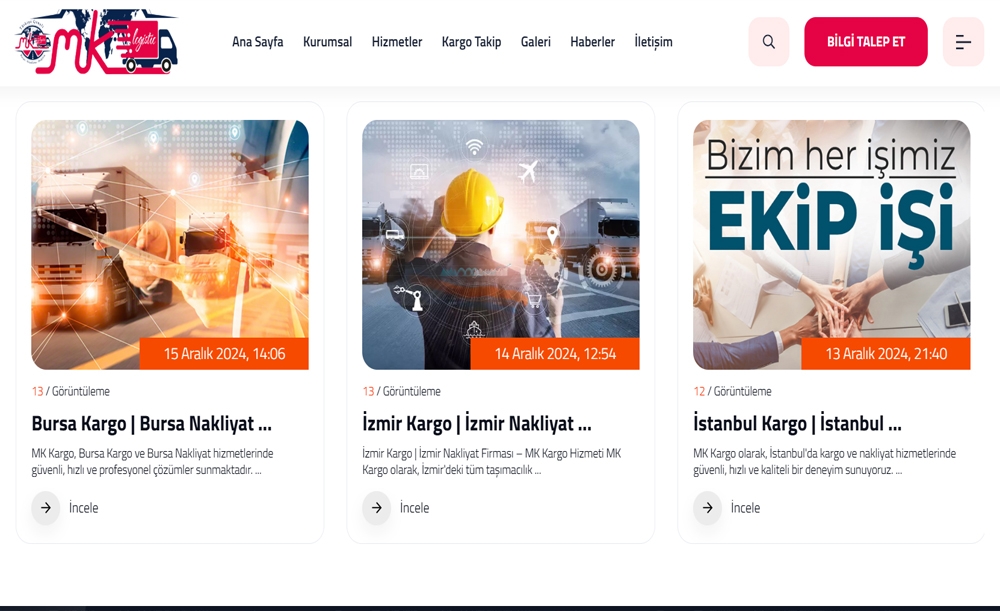The image size is (1000, 611).
Task: Open the Galeri page
Action: pyautogui.click(x=535, y=42)
